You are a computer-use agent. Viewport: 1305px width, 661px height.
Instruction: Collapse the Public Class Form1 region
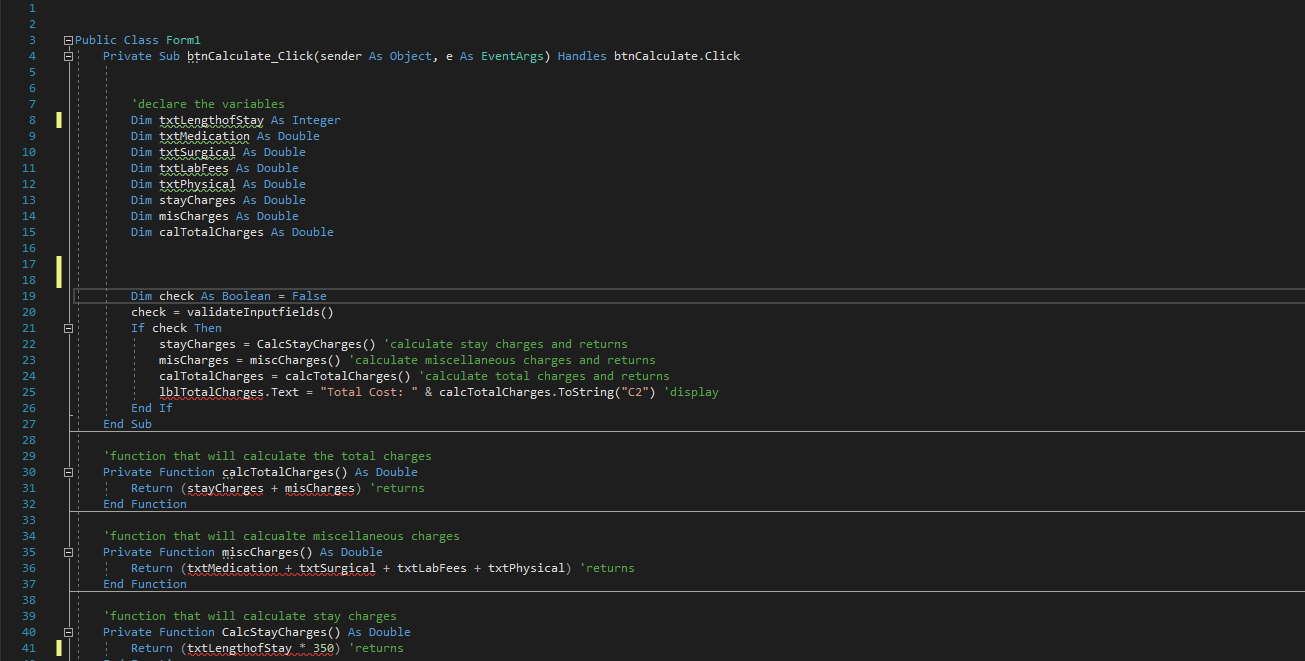click(67, 39)
